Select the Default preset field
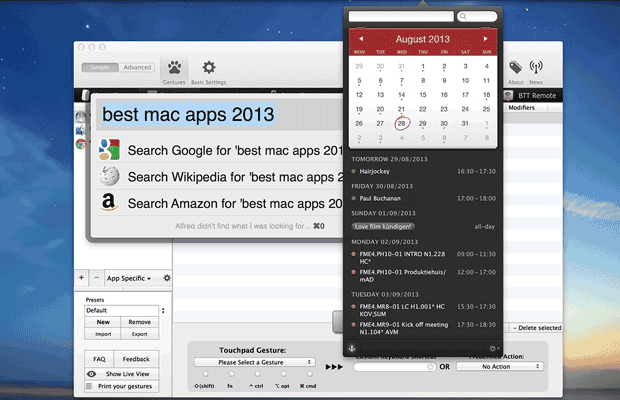 tap(121, 311)
